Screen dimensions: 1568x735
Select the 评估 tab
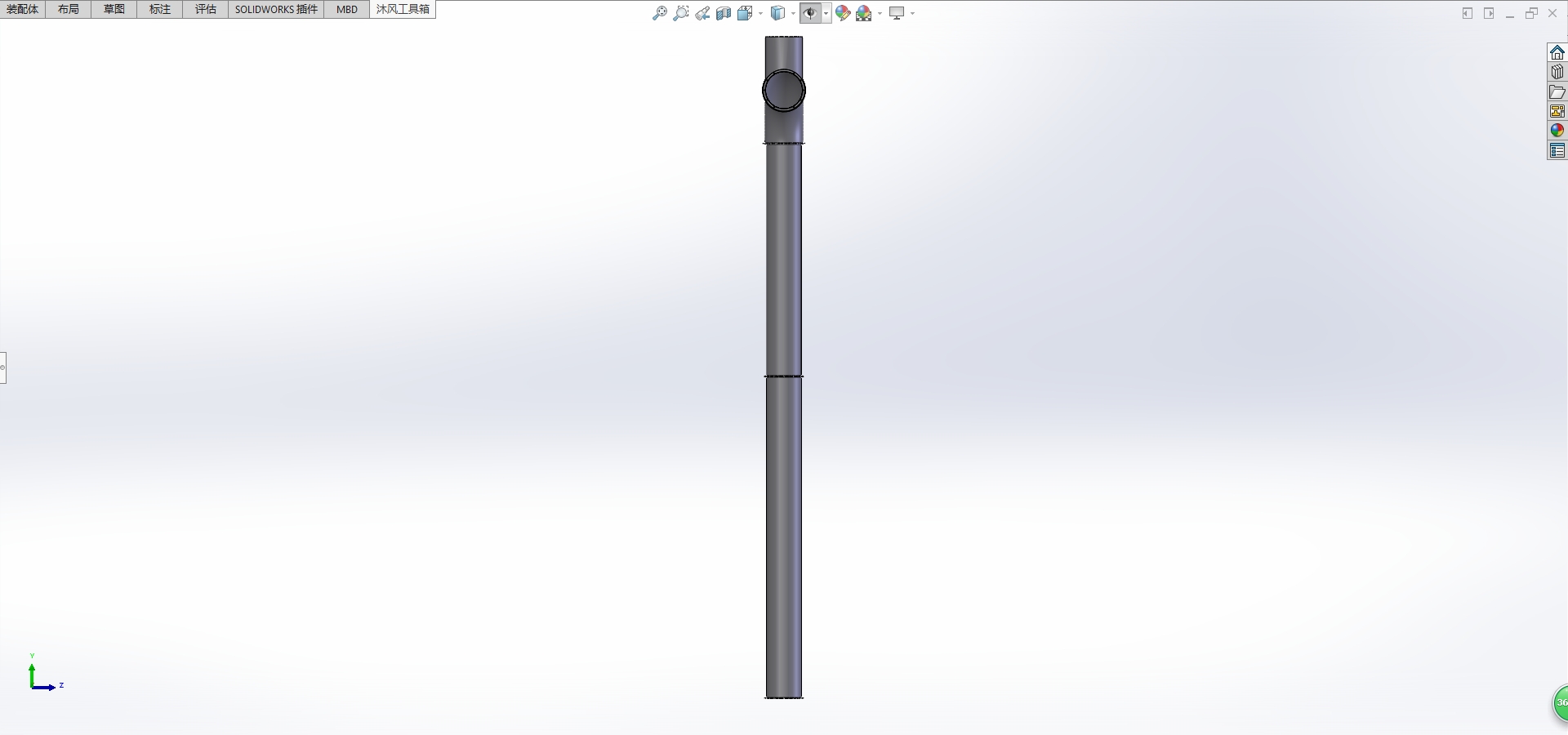coord(206,9)
